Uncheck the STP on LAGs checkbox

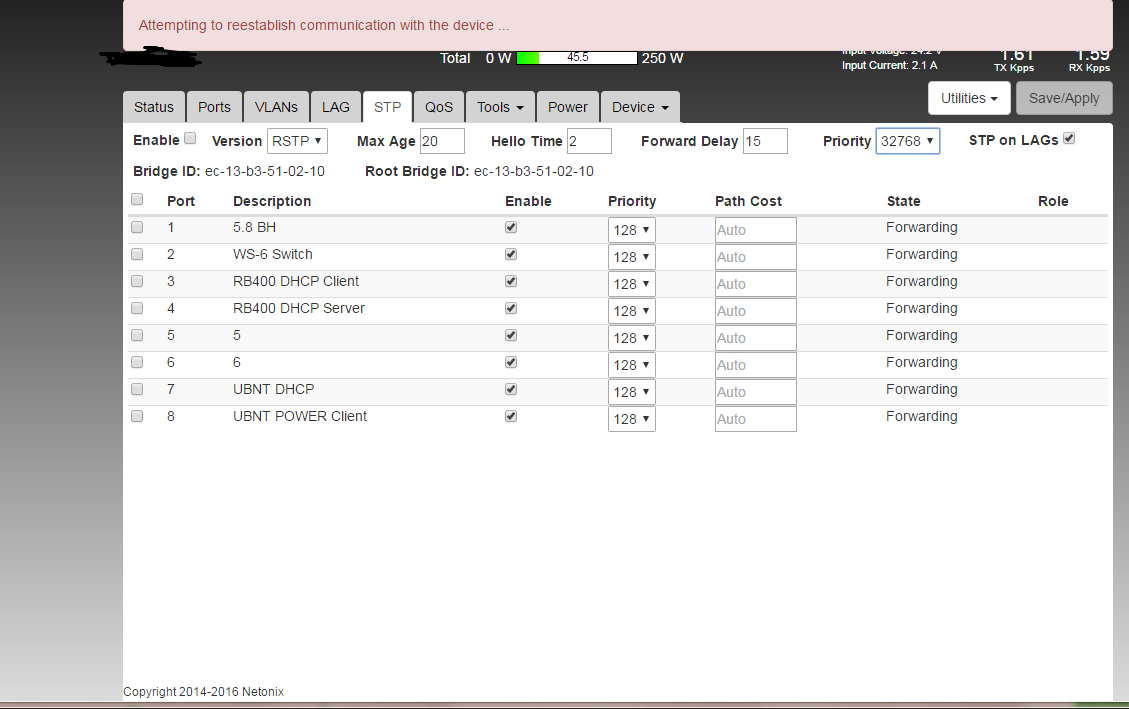tap(1069, 139)
